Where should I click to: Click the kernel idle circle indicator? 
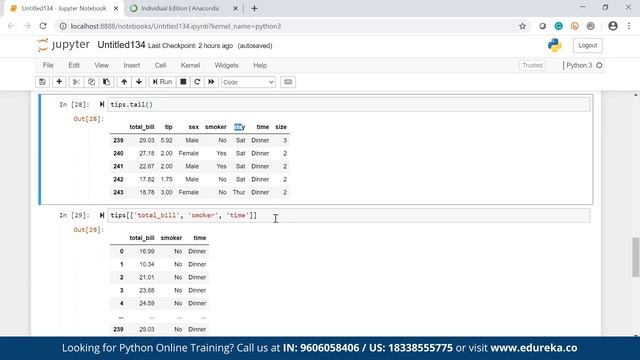coord(599,65)
